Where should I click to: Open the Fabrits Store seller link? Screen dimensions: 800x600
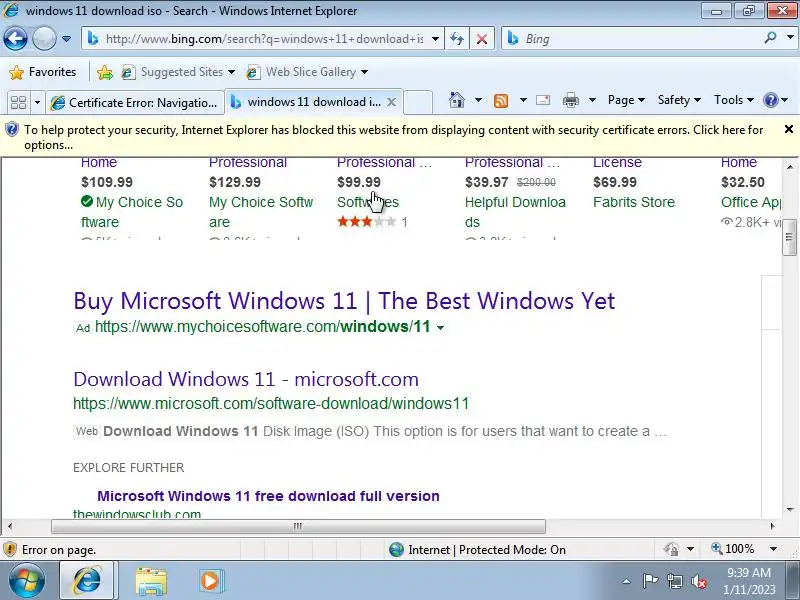pyautogui.click(x=634, y=202)
